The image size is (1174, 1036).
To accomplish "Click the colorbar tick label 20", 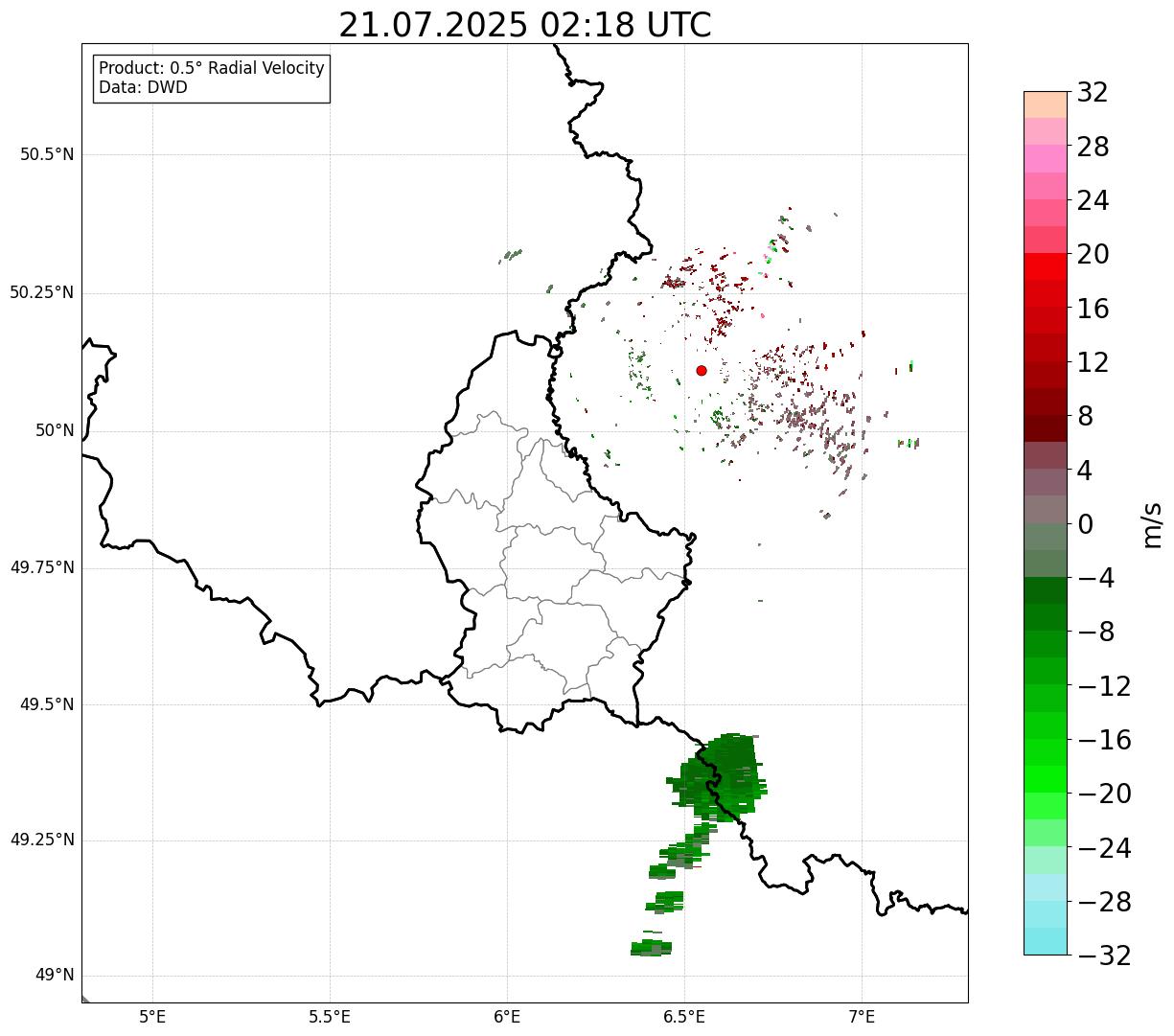I will click(1093, 254).
